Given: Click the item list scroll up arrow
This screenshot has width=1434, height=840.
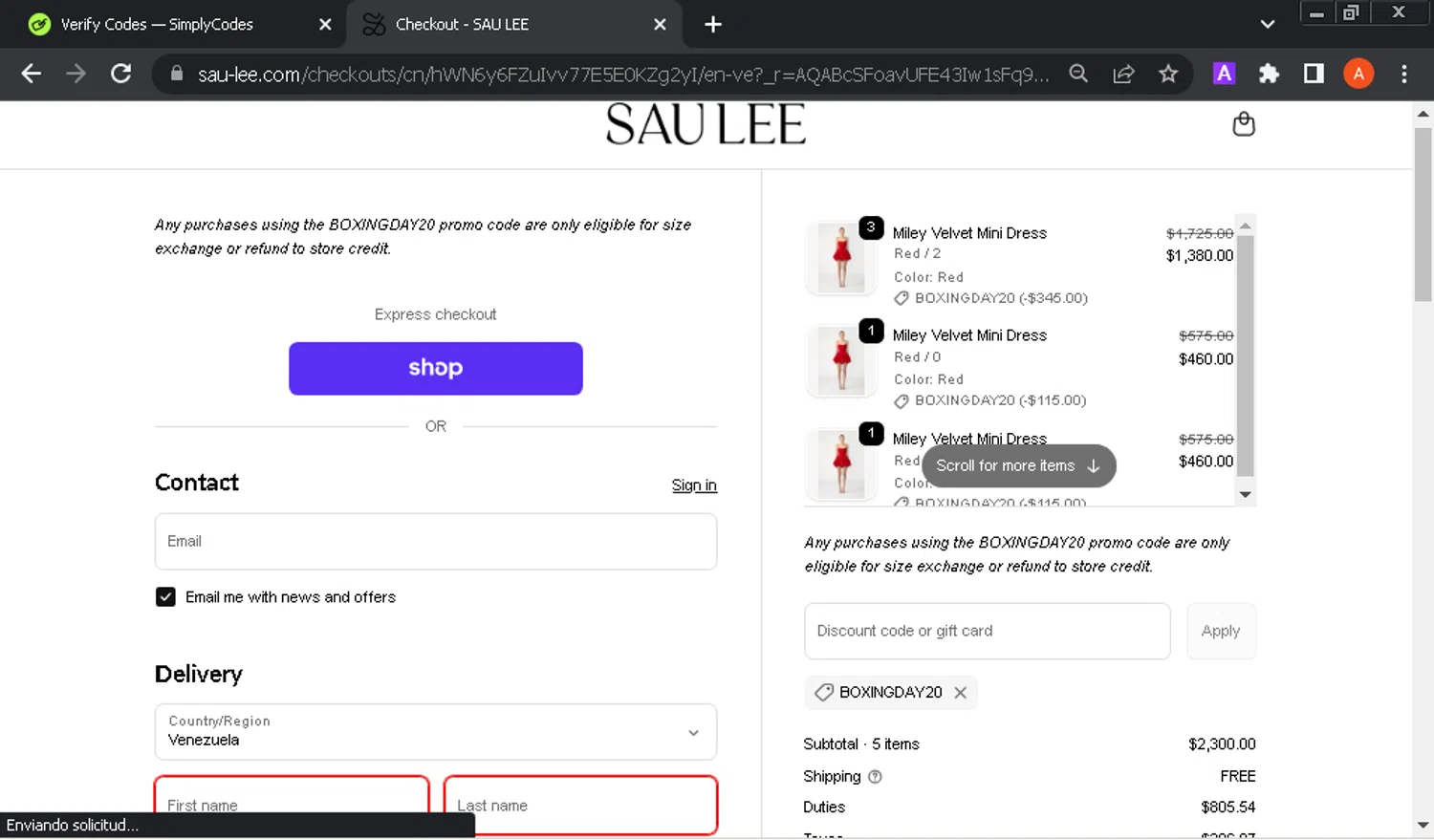Looking at the screenshot, I should (1245, 226).
